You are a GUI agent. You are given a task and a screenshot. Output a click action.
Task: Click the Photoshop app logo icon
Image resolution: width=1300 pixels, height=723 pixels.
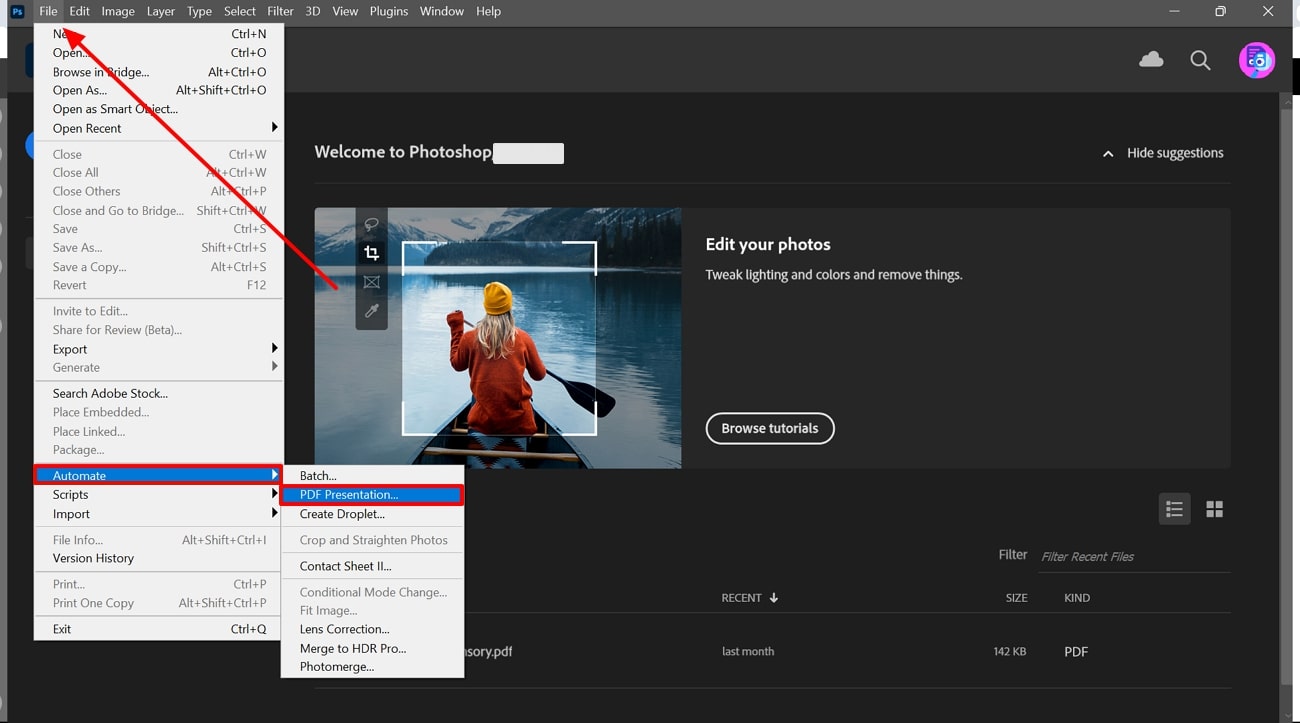[16, 11]
